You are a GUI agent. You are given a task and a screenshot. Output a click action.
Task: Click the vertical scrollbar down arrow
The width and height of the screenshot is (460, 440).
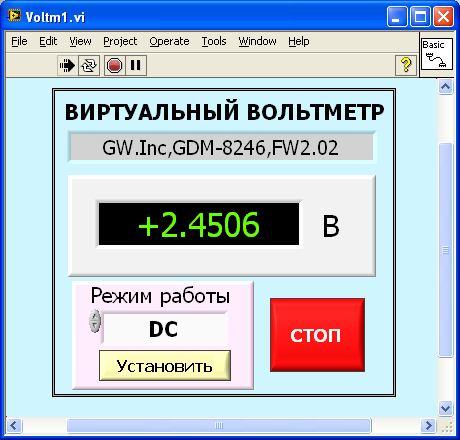point(445,408)
